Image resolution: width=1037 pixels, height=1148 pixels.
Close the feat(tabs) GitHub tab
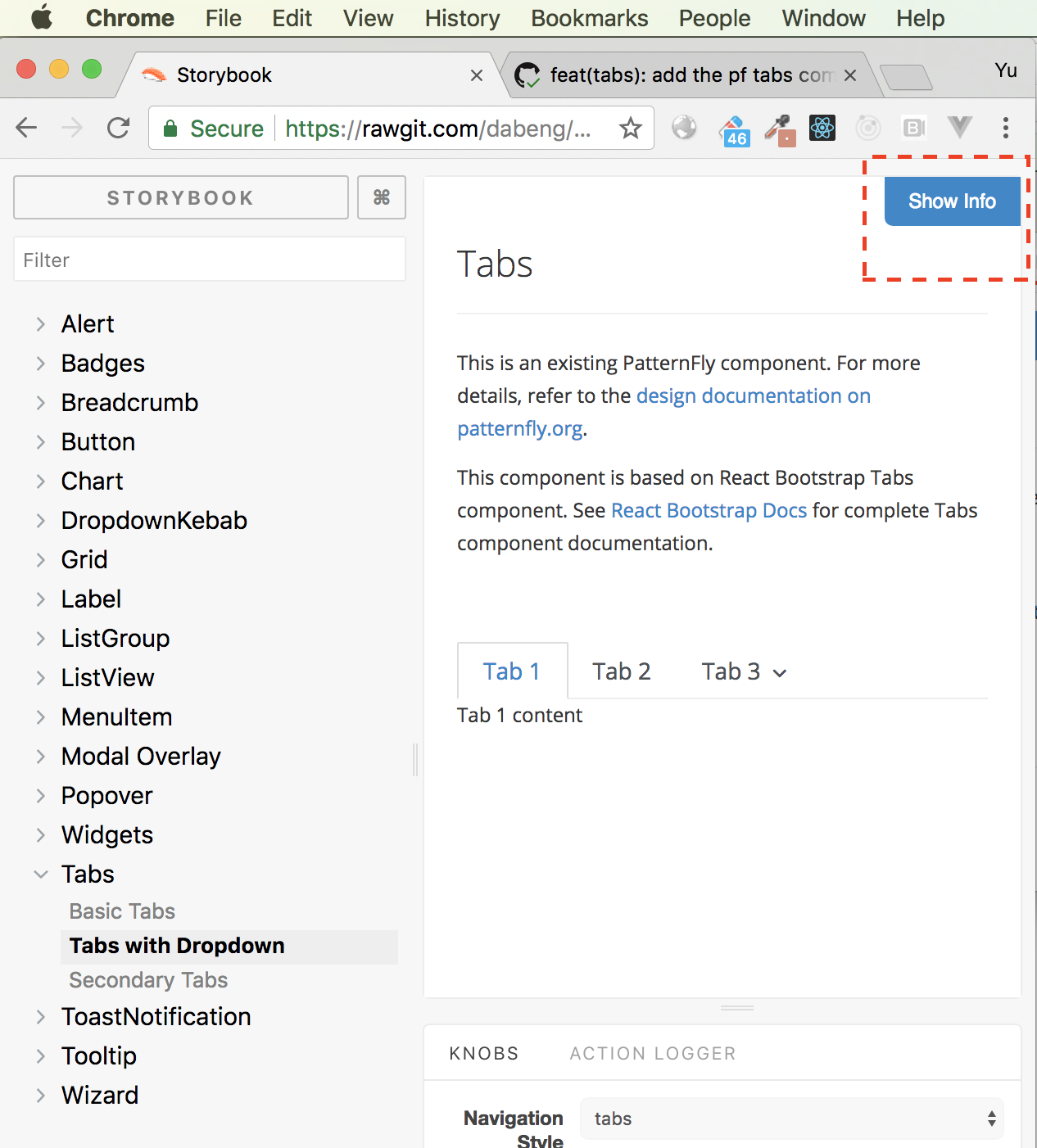[850, 75]
